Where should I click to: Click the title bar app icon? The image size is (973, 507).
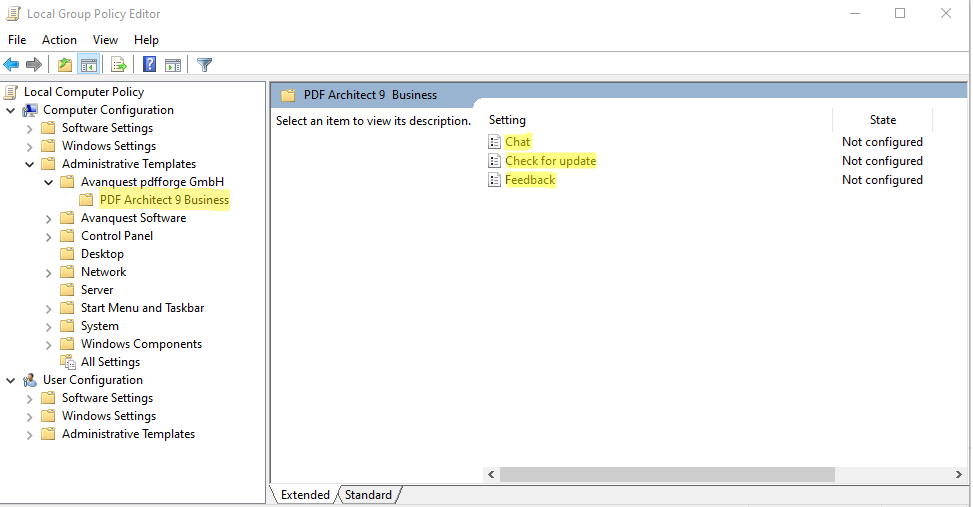[13, 14]
